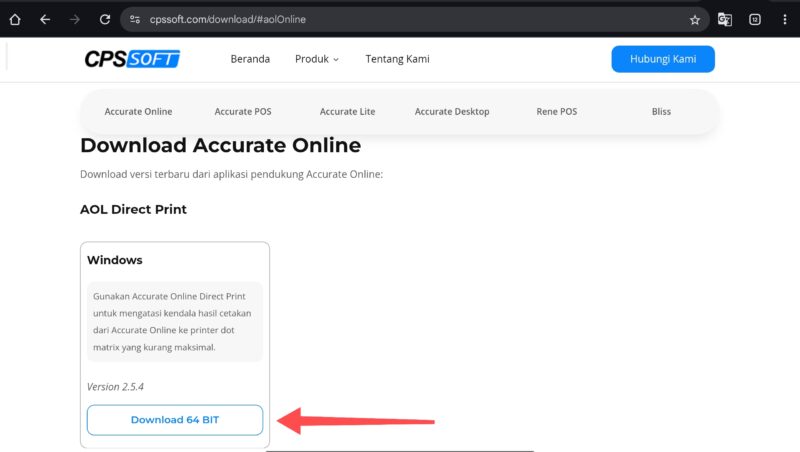Reload the current page
This screenshot has height=452, width=800.
click(105, 19)
